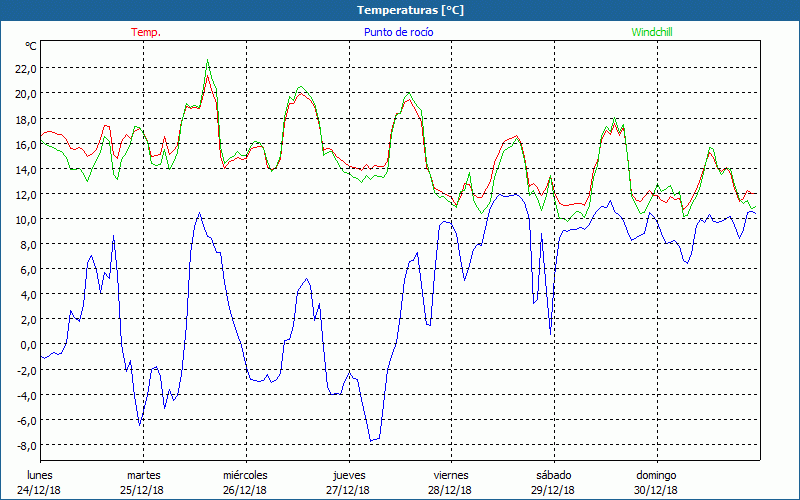Viewport: 800px width, 500px height.
Task: Click the °C unit label on the axis
Action: pyautogui.click(x=31, y=46)
